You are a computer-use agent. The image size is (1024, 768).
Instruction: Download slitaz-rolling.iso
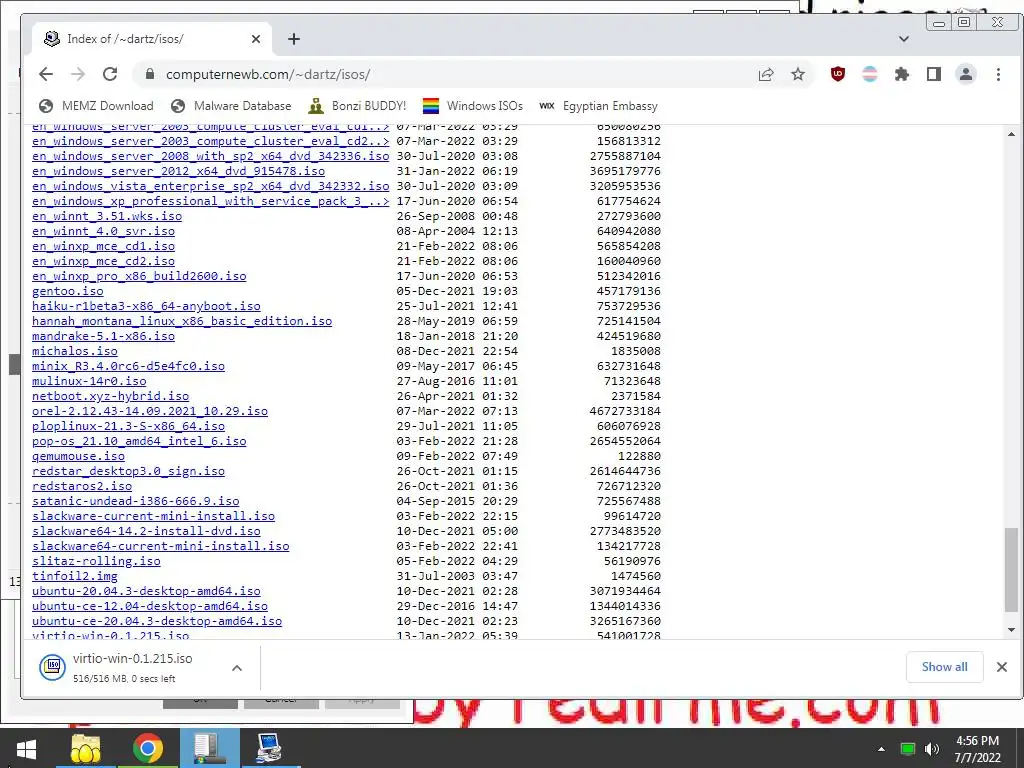tap(97, 562)
